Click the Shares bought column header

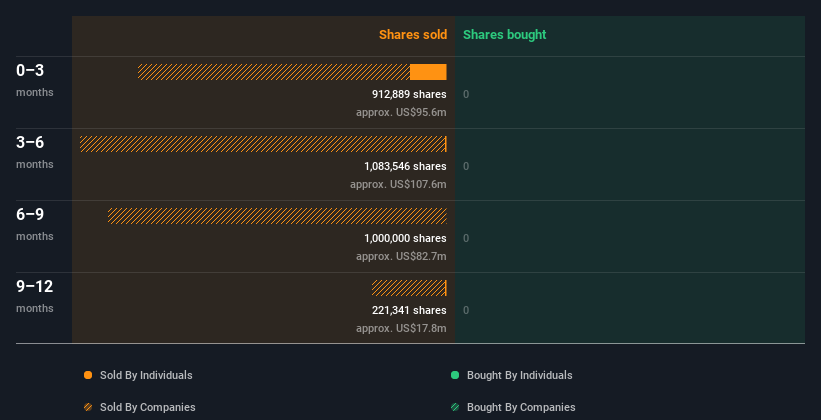[505, 35]
